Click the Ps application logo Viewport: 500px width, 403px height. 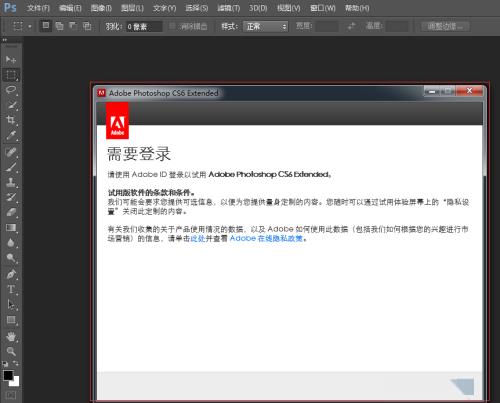(10, 7)
